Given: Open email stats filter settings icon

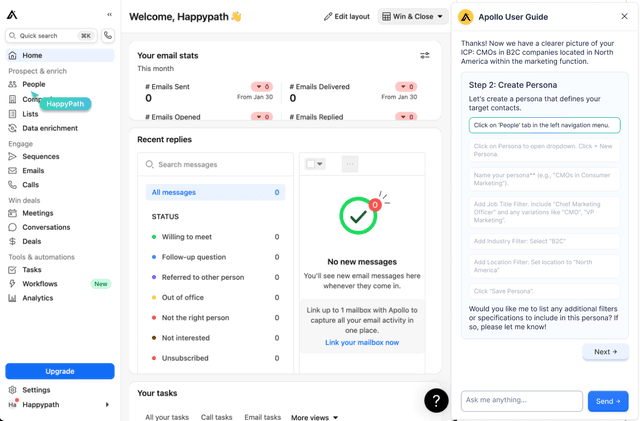Looking at the screenshot, I should [x=424, y=56].
